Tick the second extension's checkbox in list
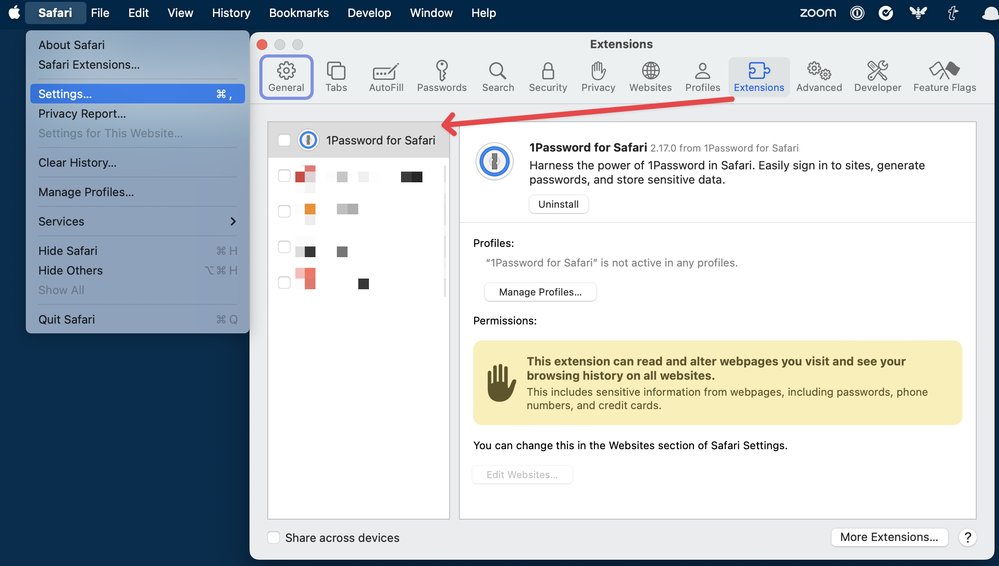The width and height of the screenshot is (999, 566). [284, 176]
